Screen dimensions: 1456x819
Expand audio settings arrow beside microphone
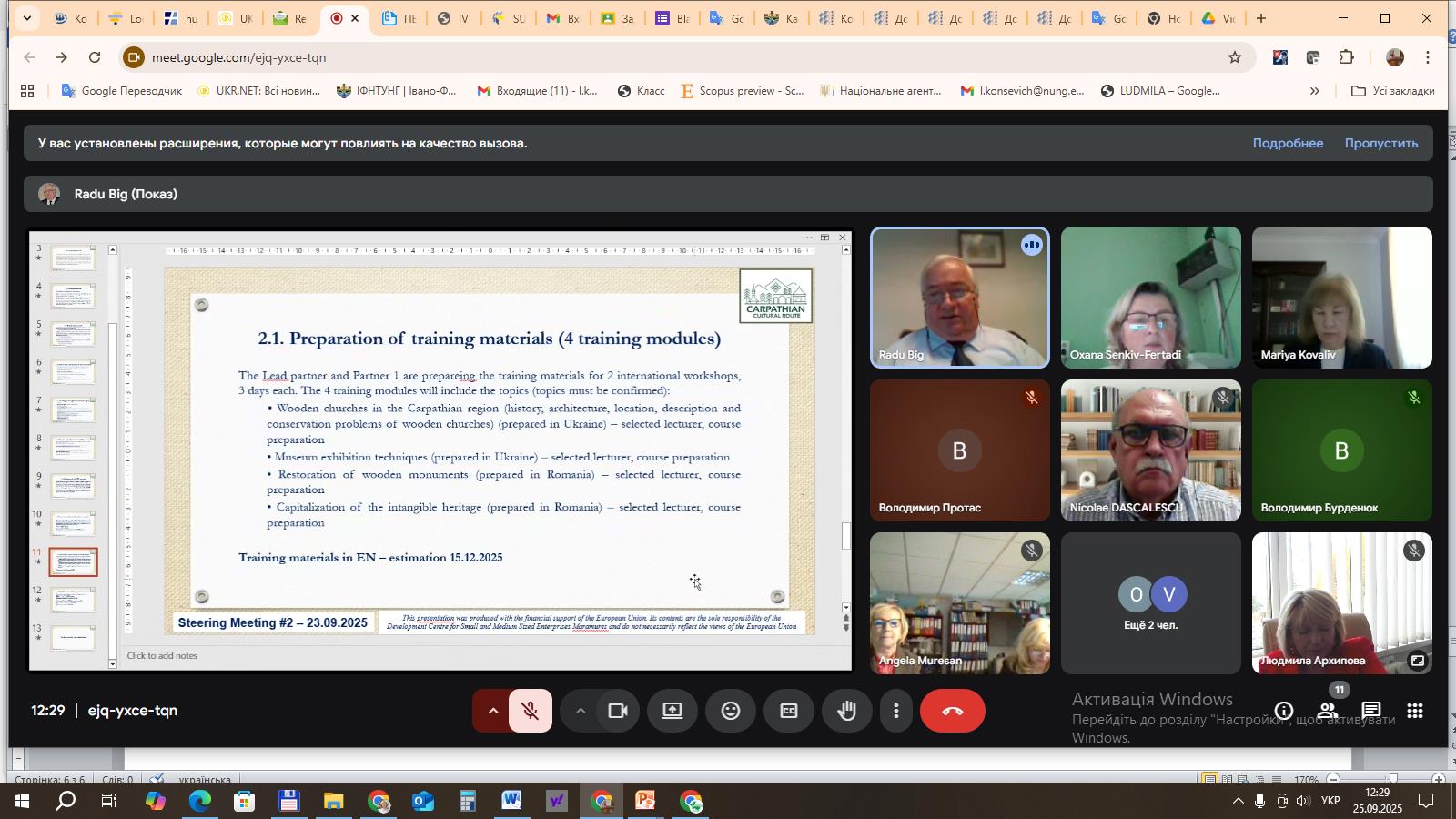492,711
